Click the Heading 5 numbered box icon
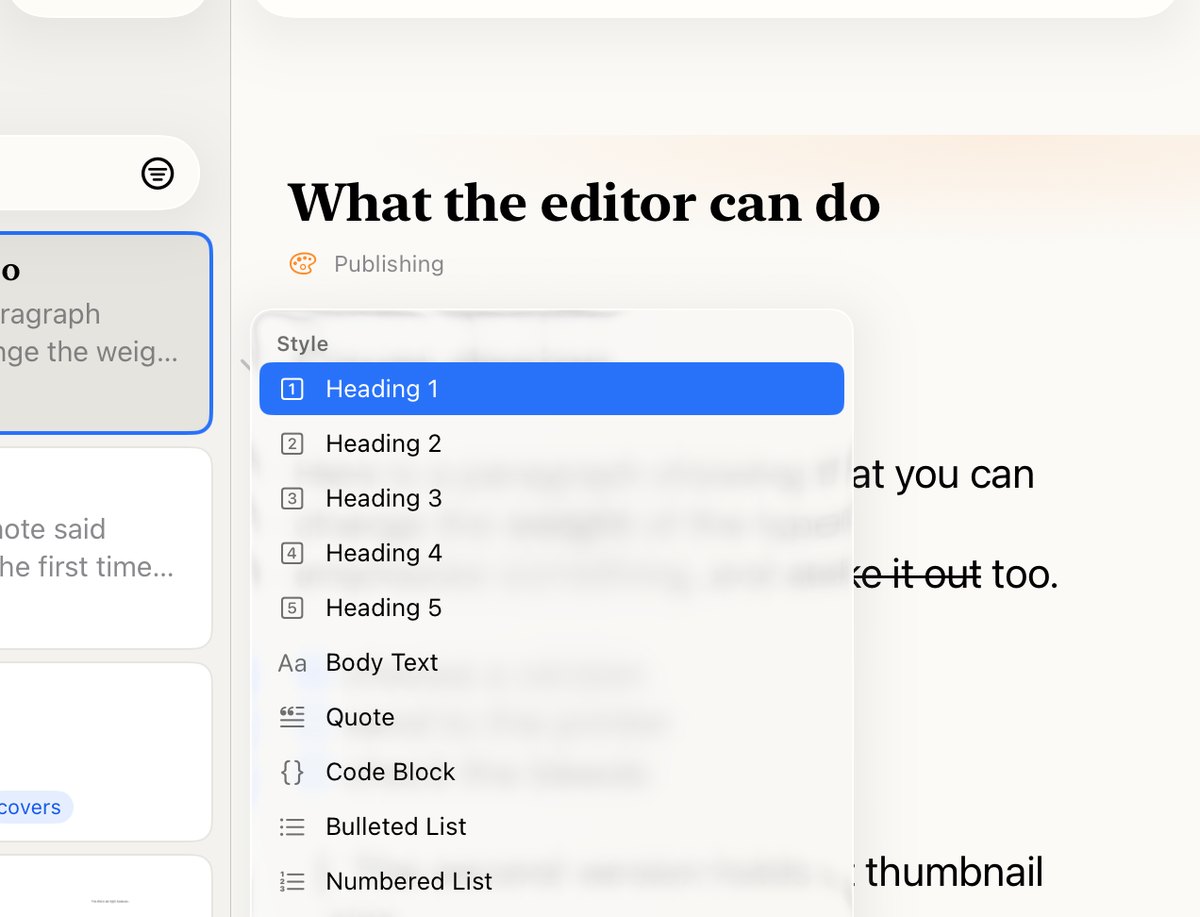 [x=292, y=608]
